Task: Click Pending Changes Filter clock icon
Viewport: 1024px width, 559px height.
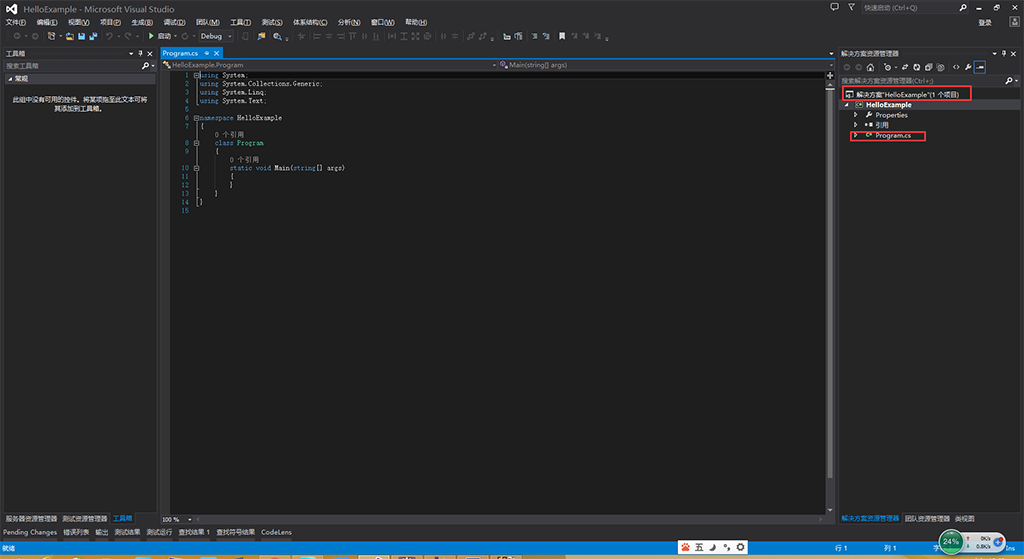Action: coord(888,67)
